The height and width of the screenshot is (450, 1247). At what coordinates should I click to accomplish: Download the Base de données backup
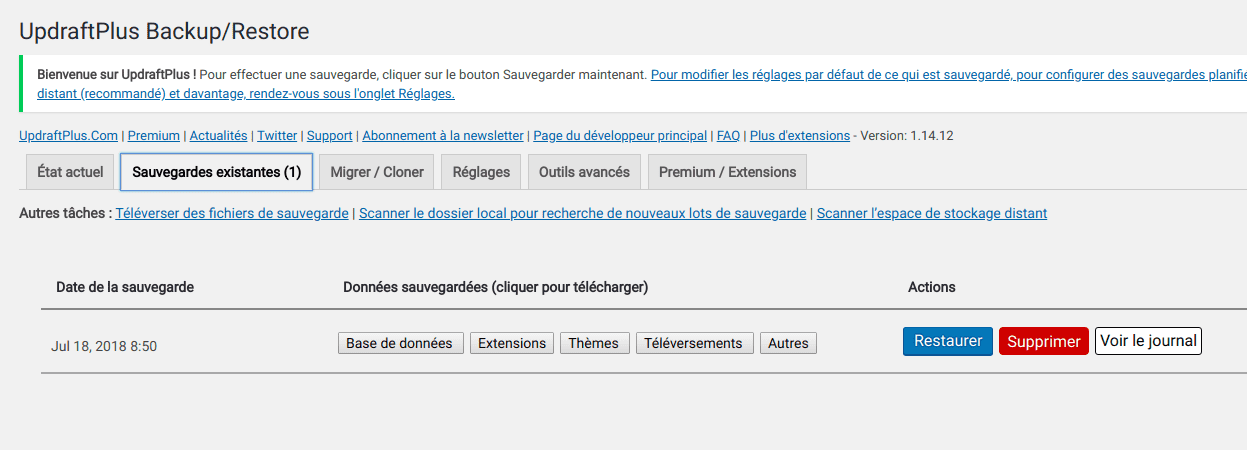tap(400, 343)
